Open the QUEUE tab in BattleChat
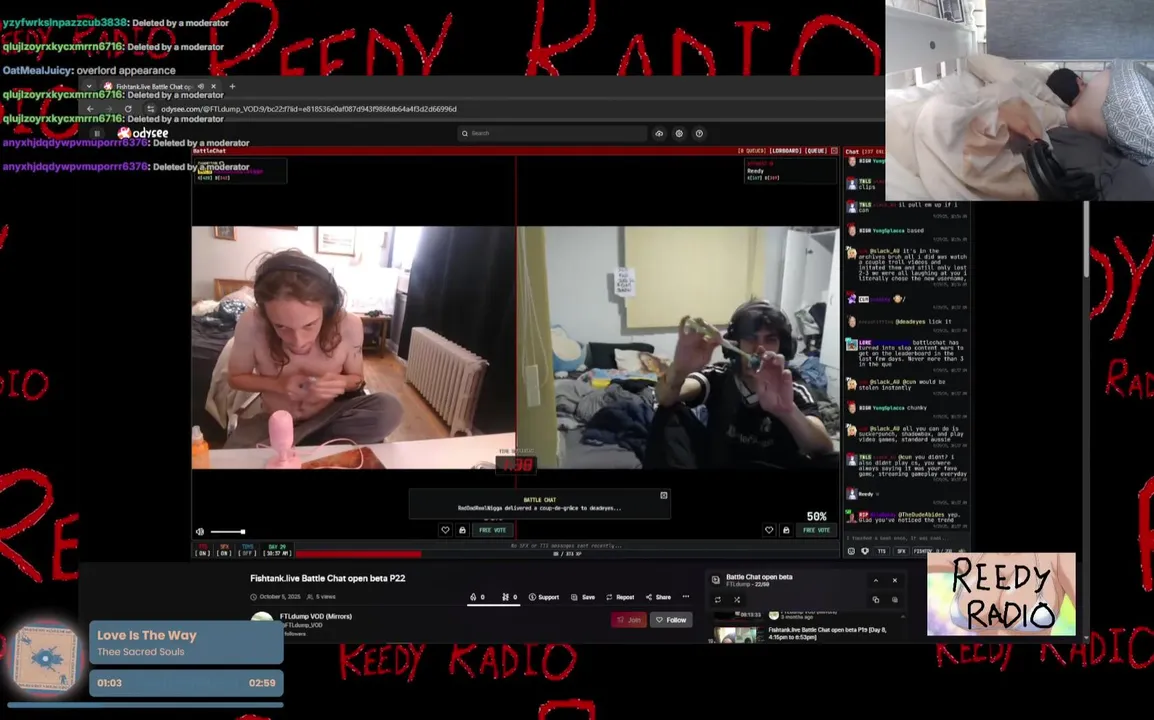The width and height of the screenshot is (1154, 720). (815, 151)
